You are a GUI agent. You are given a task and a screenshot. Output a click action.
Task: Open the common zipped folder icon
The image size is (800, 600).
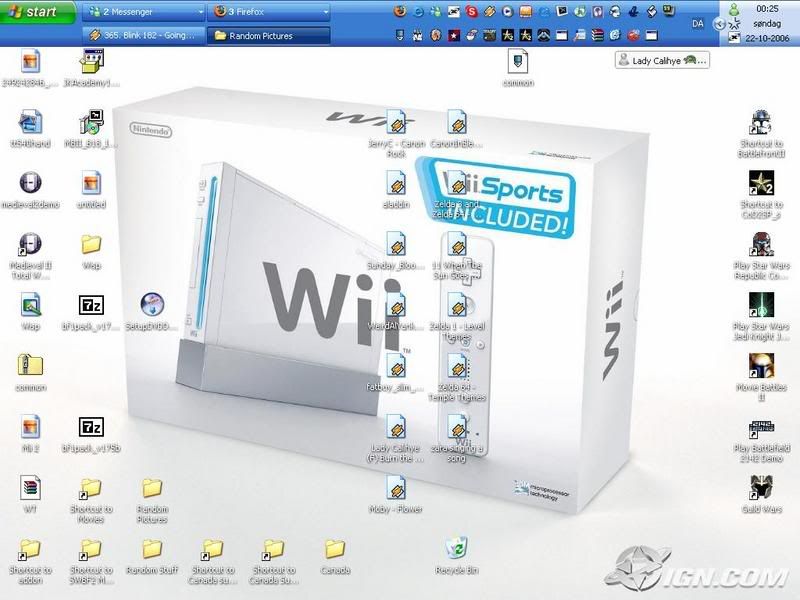(31, 372)
